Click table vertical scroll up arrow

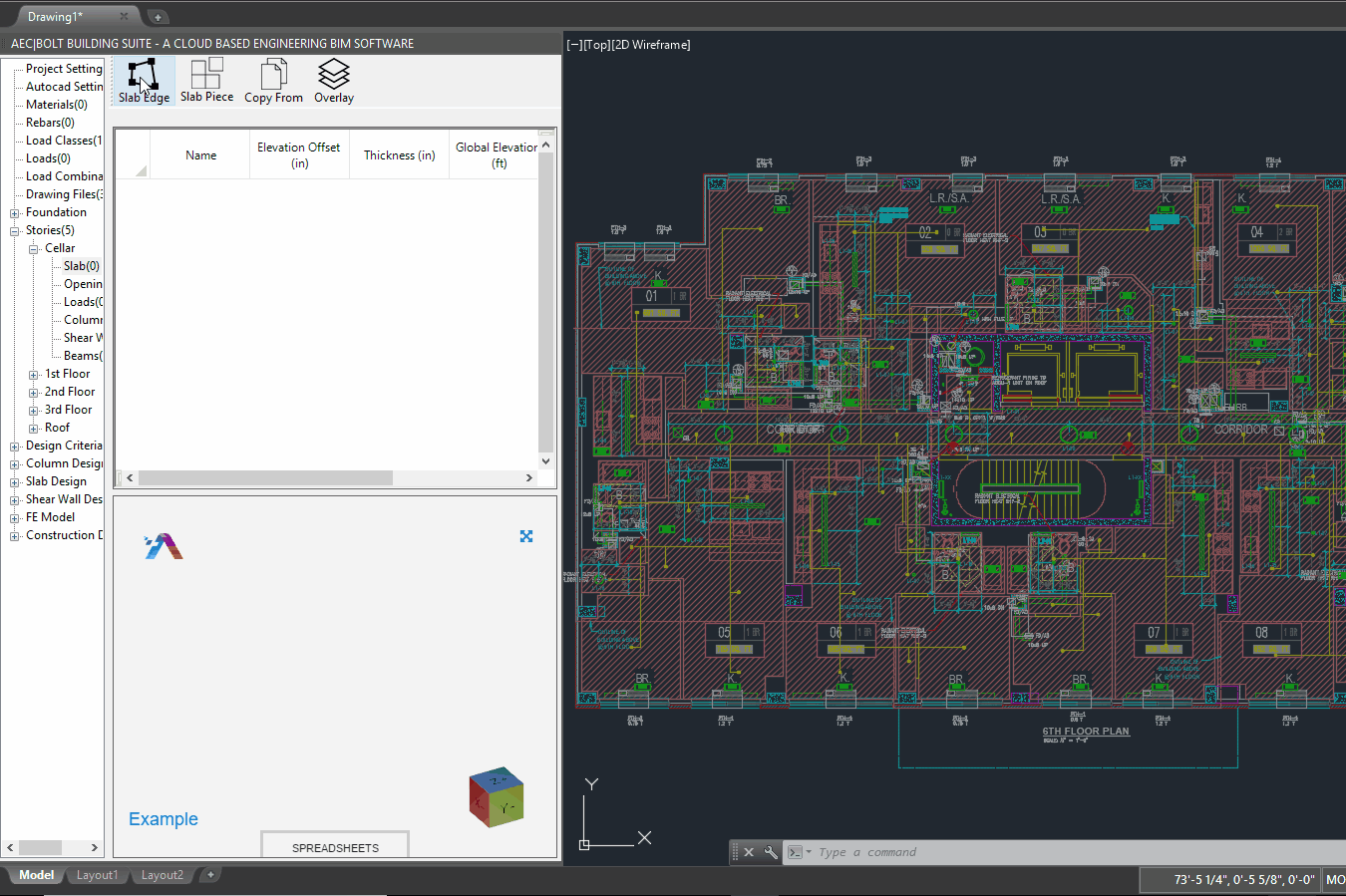545,146
